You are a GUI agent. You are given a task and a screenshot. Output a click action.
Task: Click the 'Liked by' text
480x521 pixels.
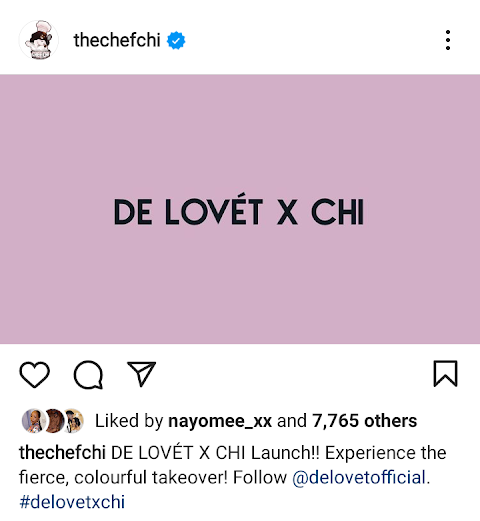click(129, 421)
